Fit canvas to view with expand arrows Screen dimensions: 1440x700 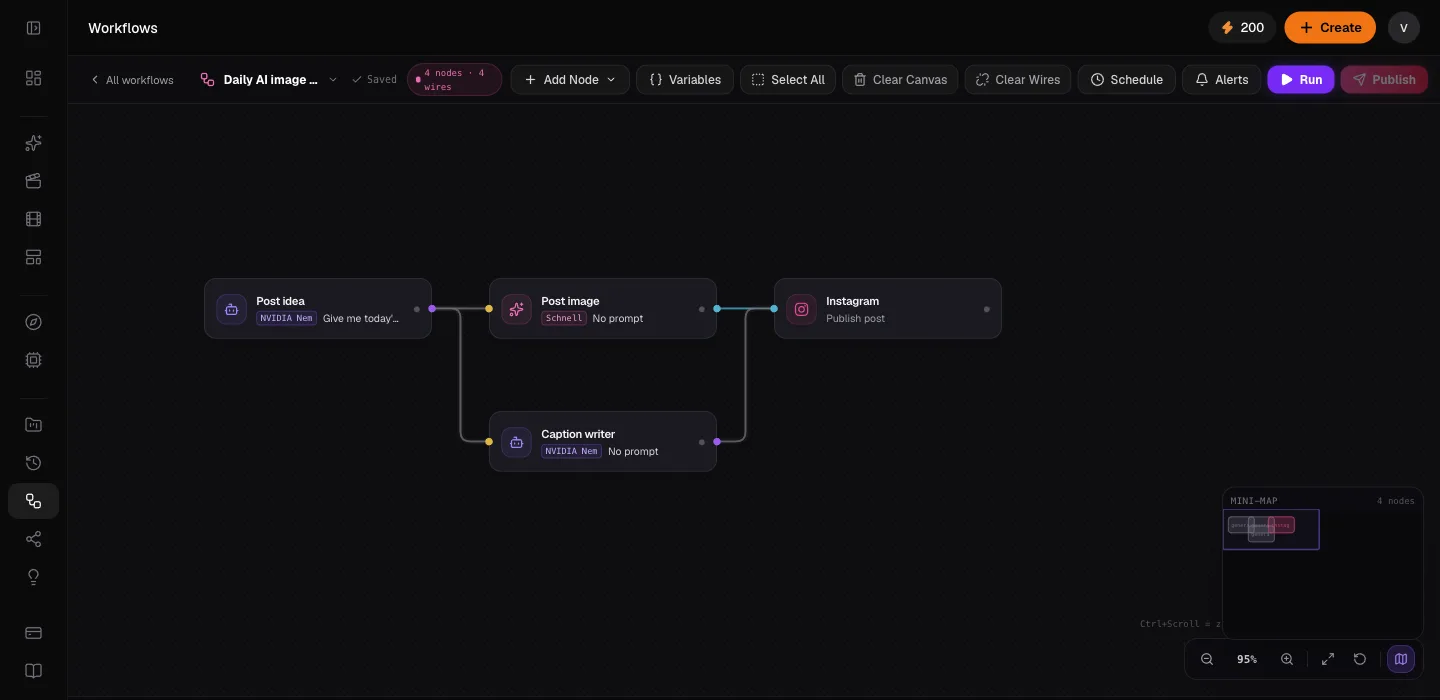click(1328, 659)
